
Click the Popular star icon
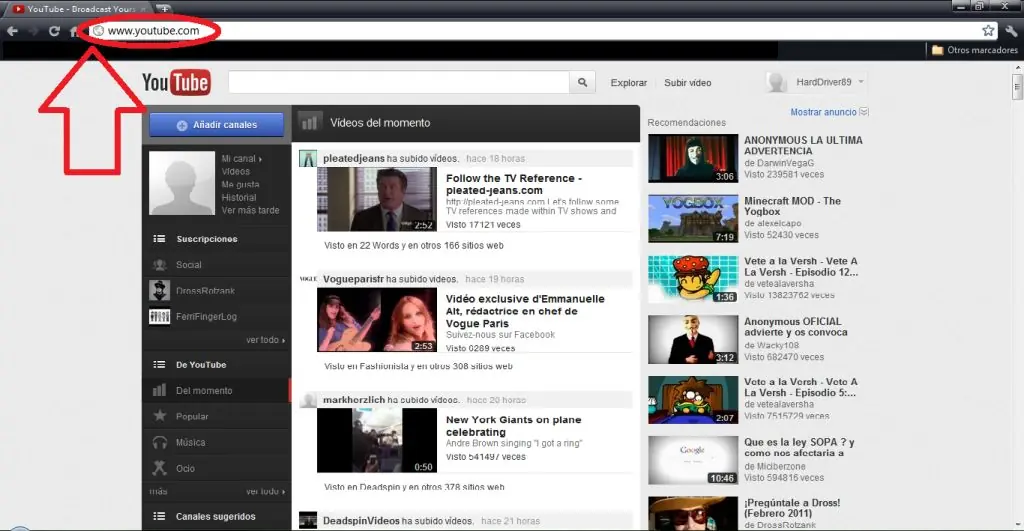pyautogui.click(x=159, y=416)
